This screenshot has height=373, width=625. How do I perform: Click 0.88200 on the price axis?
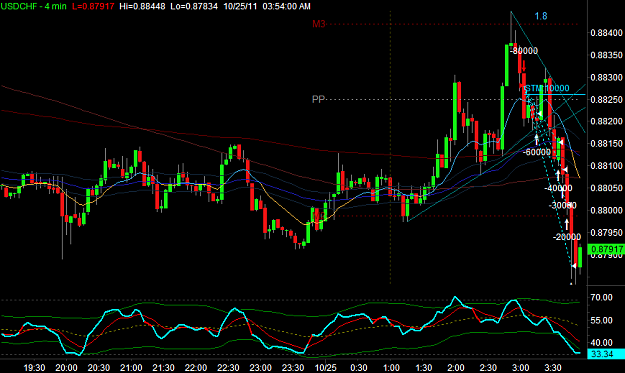606,121
